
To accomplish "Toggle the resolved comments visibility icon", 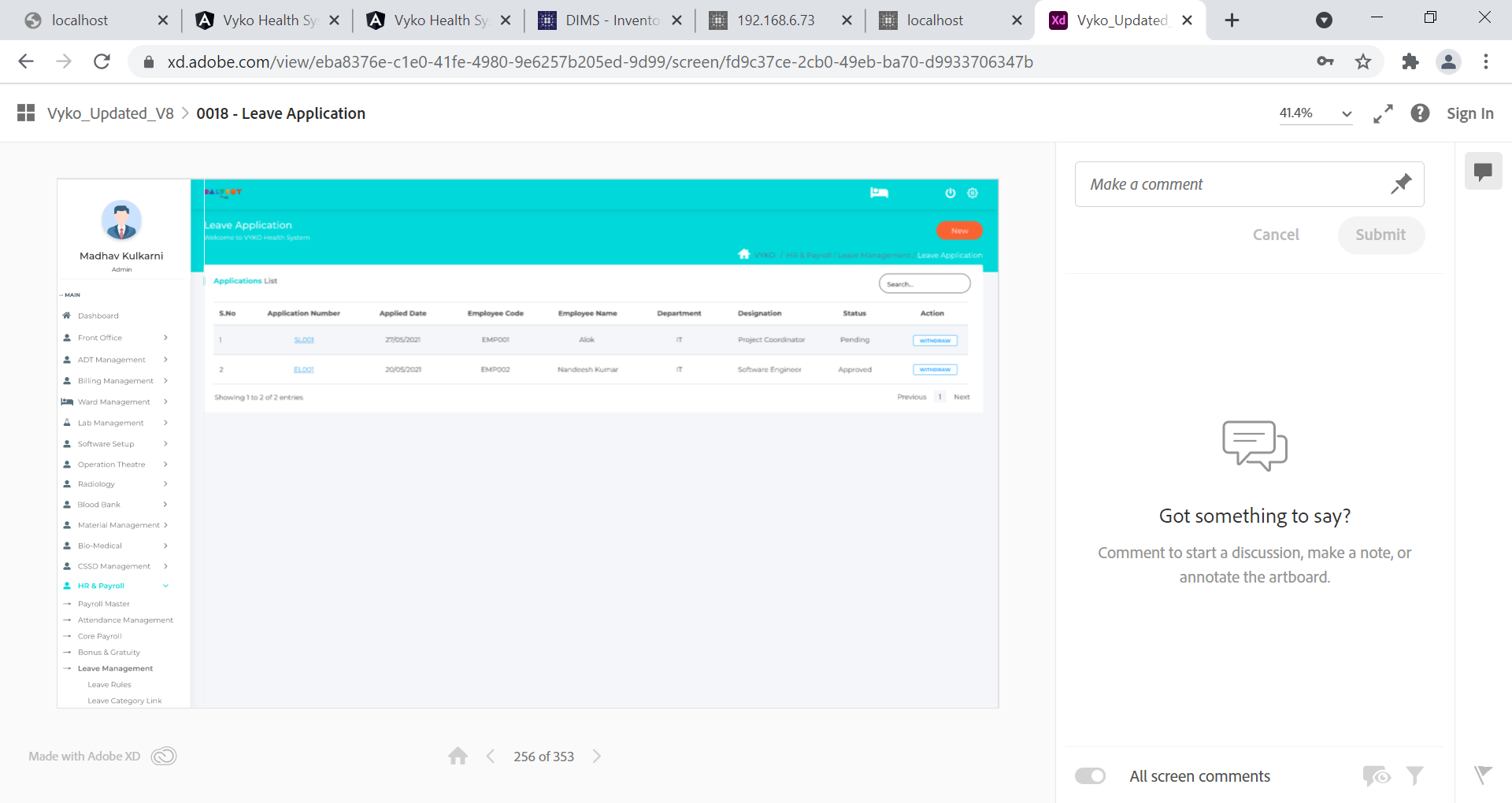I will pyautogui.click(x=1376, y=776).
